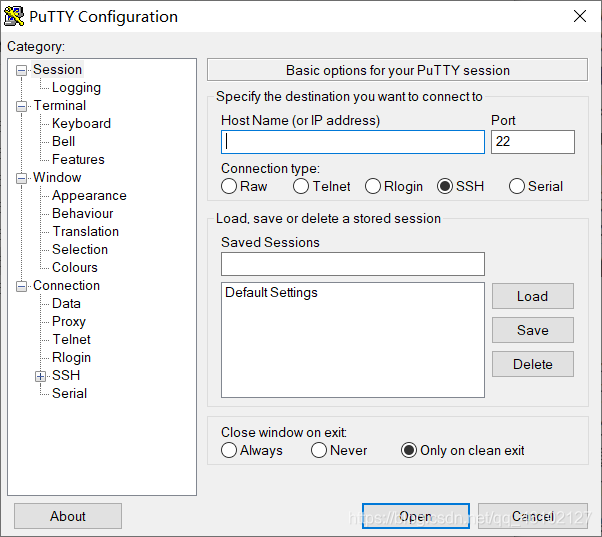Collapse the Connection category node
Image resolution: width=602 pixels, height=537 pixels.
tap(22, 286)
